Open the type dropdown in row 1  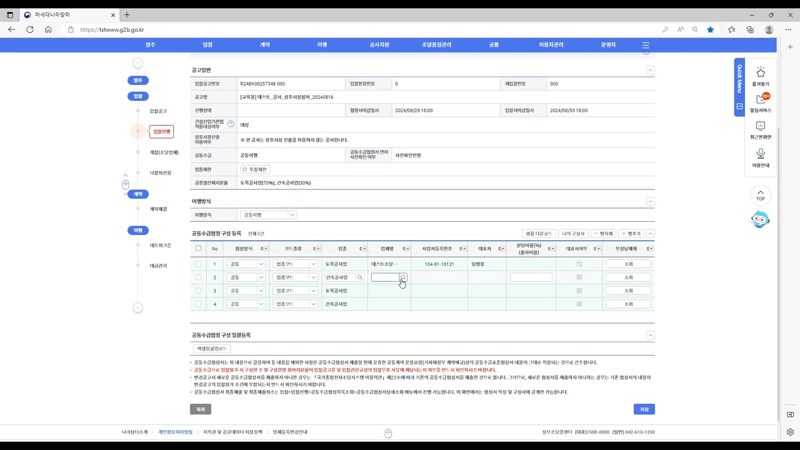[295, 264]
